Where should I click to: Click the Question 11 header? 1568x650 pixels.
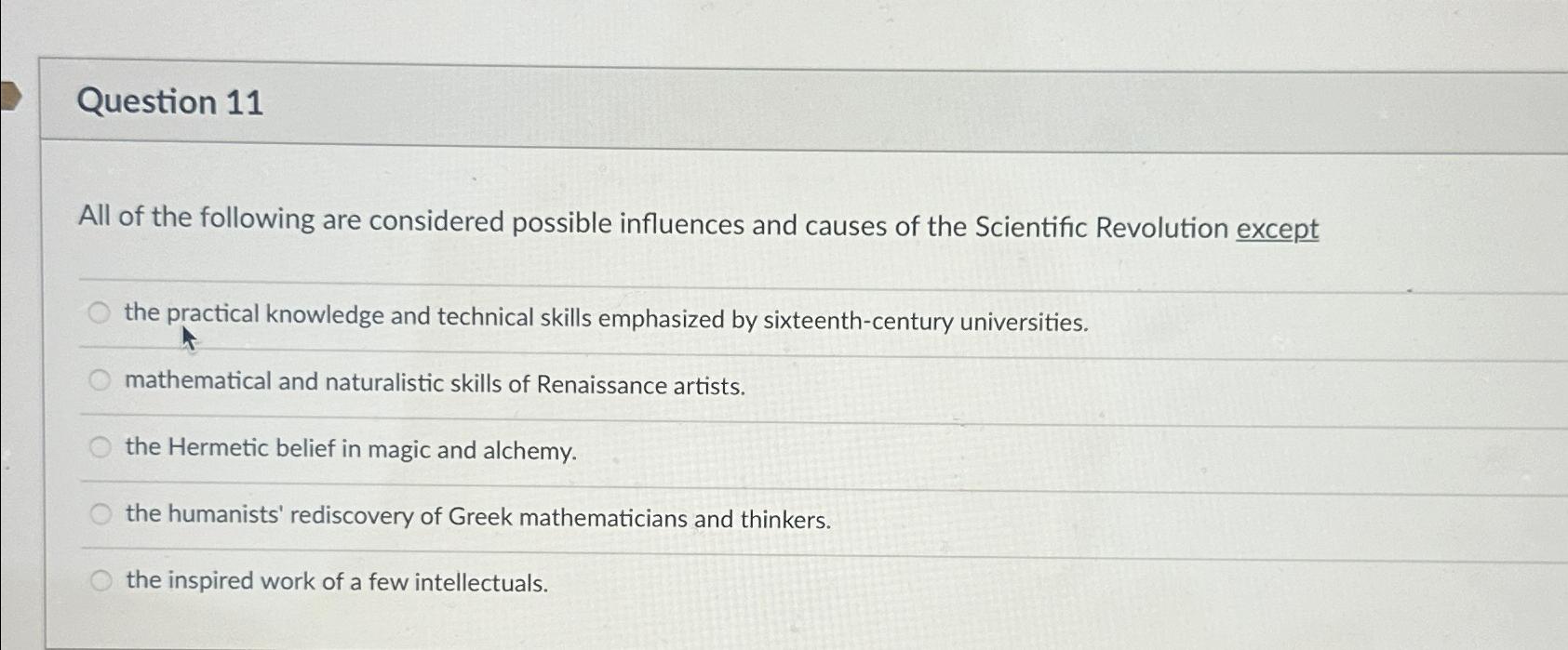click(170, 102)
